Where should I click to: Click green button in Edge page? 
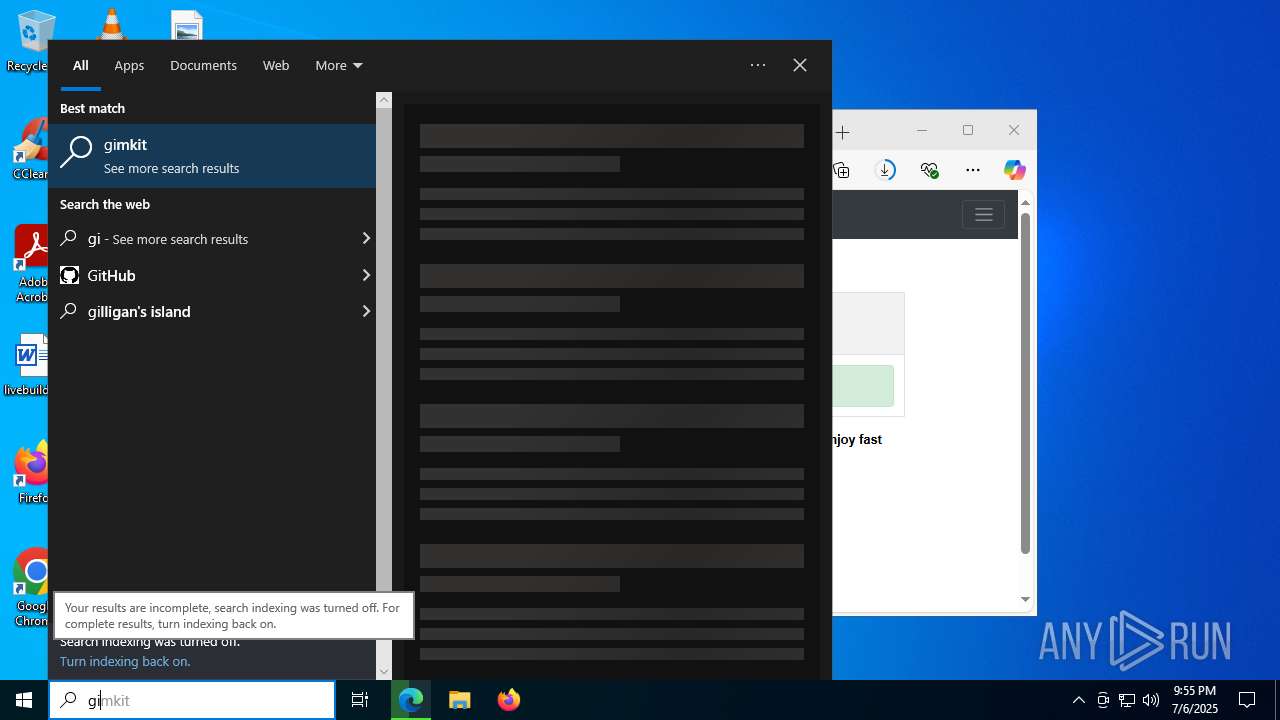coord(863,386)
